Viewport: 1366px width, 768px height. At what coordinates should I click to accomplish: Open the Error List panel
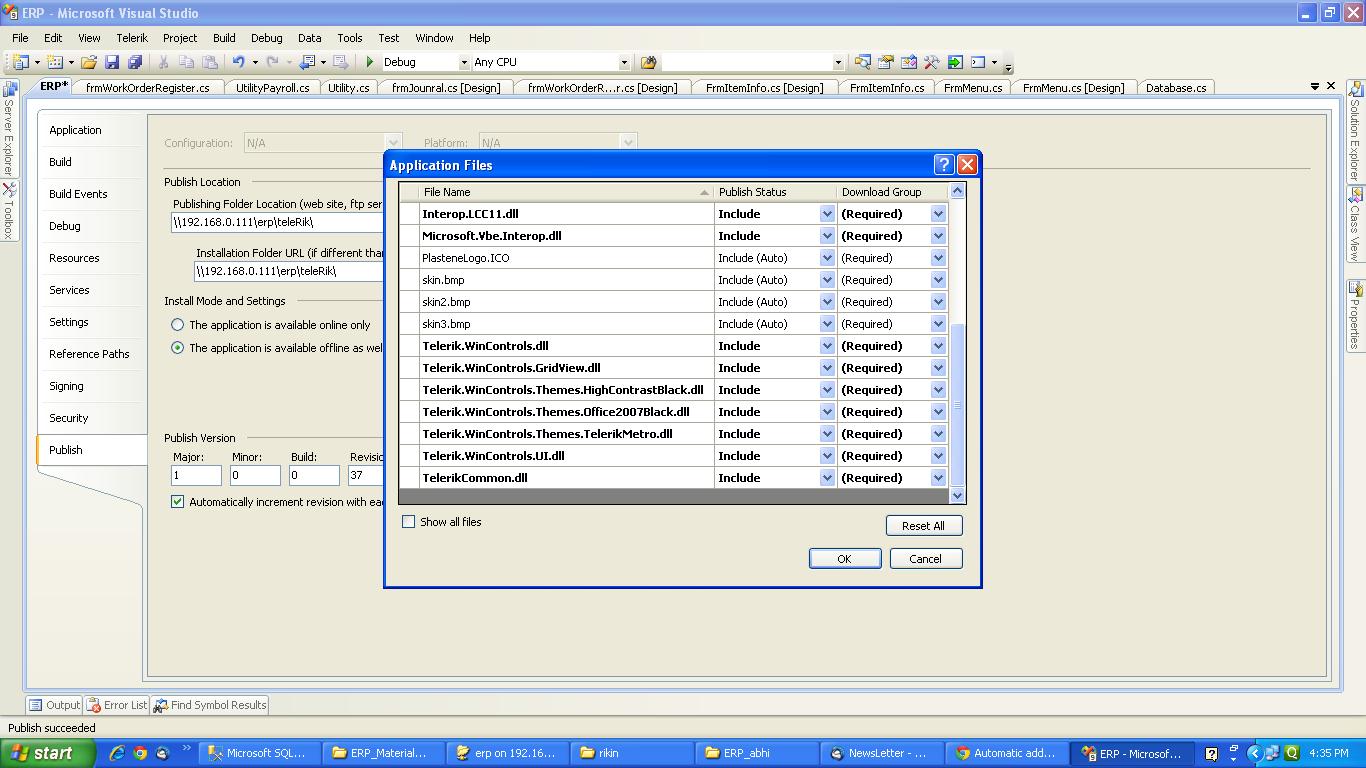click(x=117, y=705)
